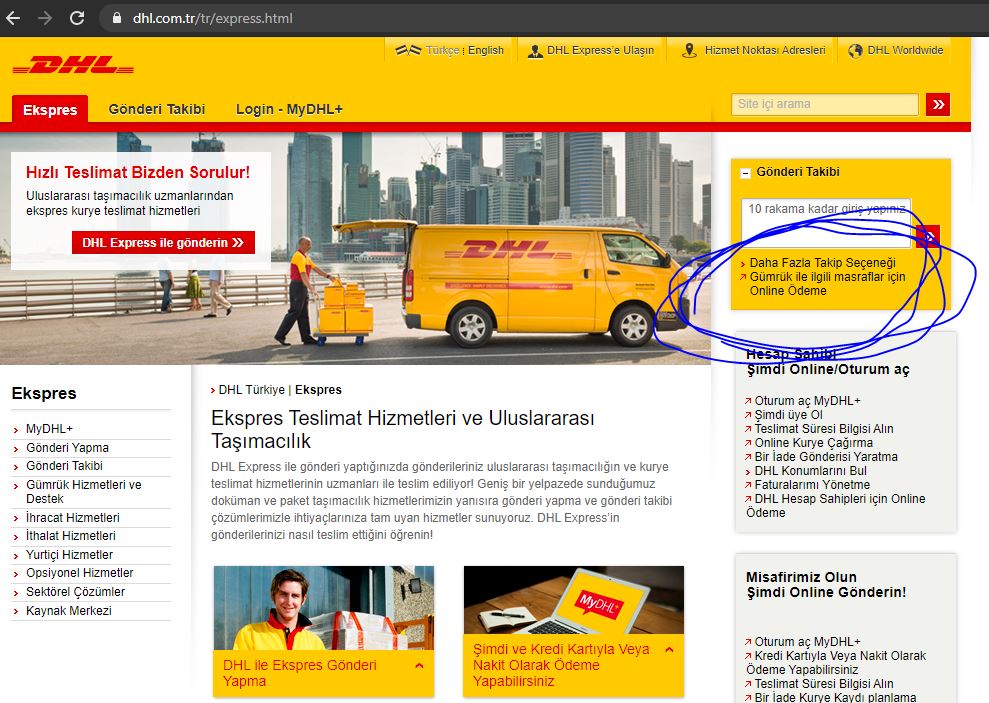This screenshot has width=989, height=703.
Task: Open Kaynak Merkezi in the sidebar
Action: click(69, 611)
